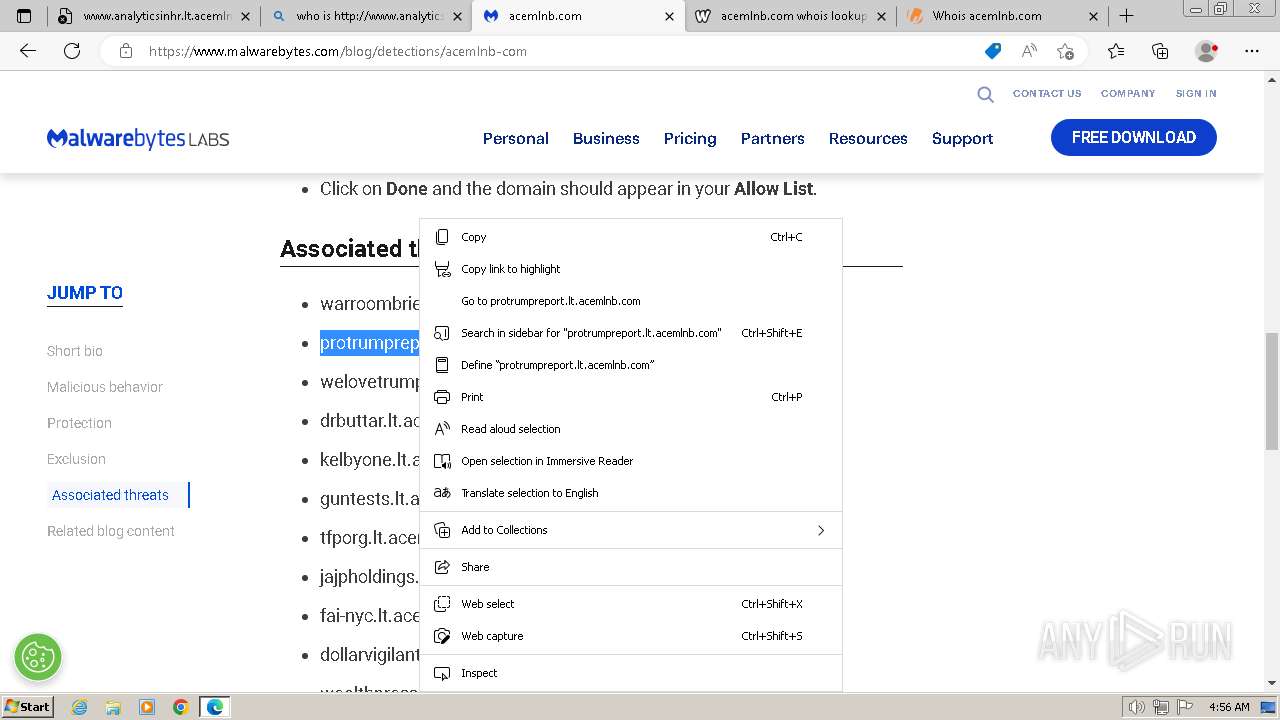This screenshot has height=720, width=1280.
Task: Add page to favorites star icon
Action: pos(1065,51)
